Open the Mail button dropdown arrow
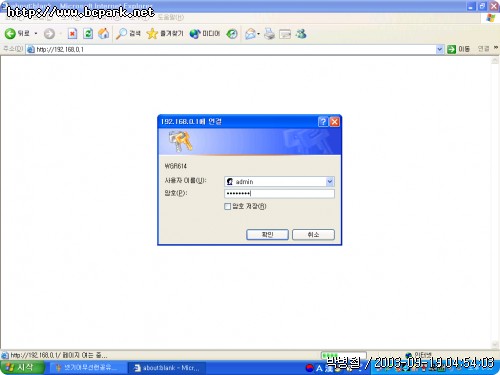 (x=259, y=34)
